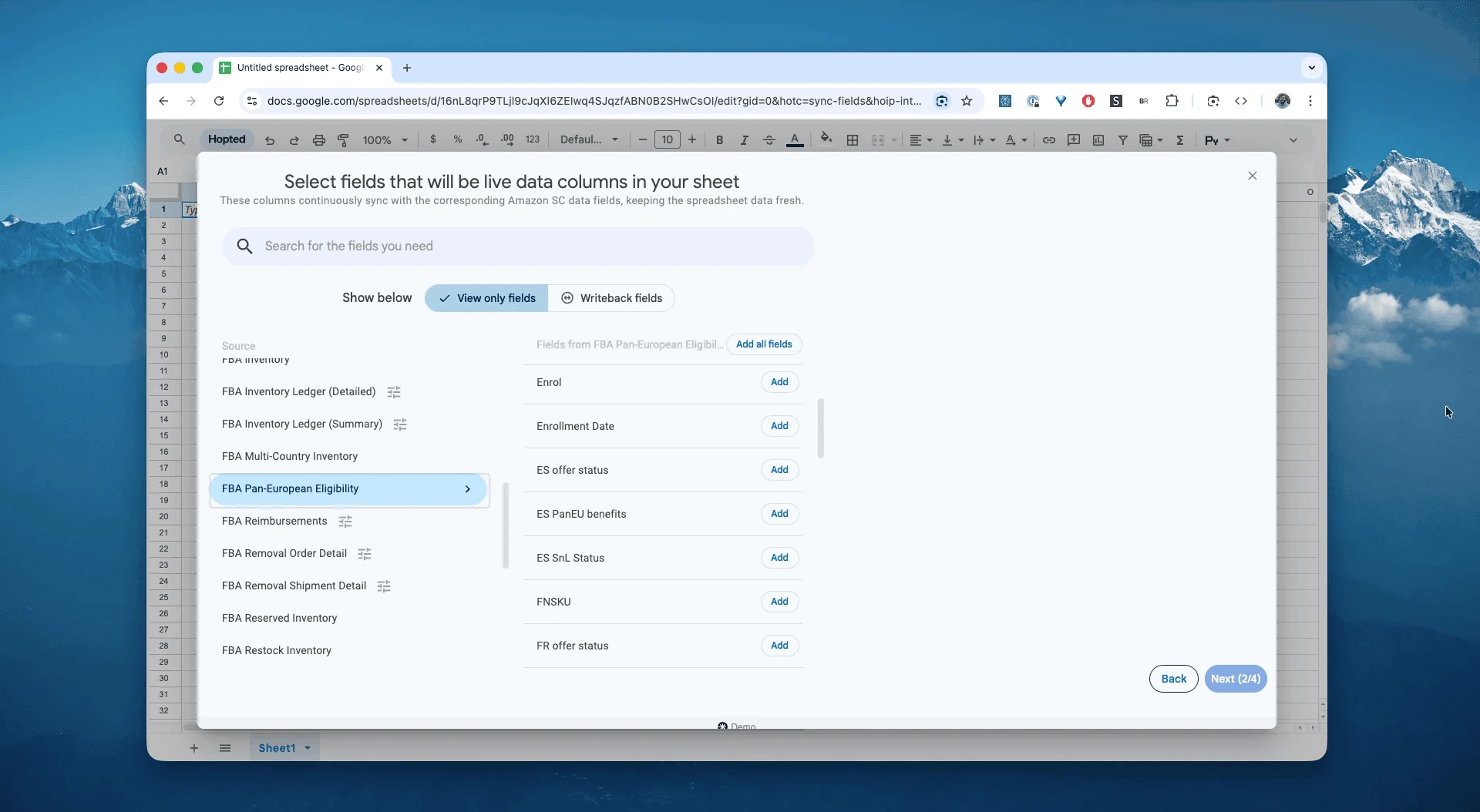Click the Hopted menu button
The height and width of the screenshot is (812, 1480).
pyautogui.click(x=227, y=139)
